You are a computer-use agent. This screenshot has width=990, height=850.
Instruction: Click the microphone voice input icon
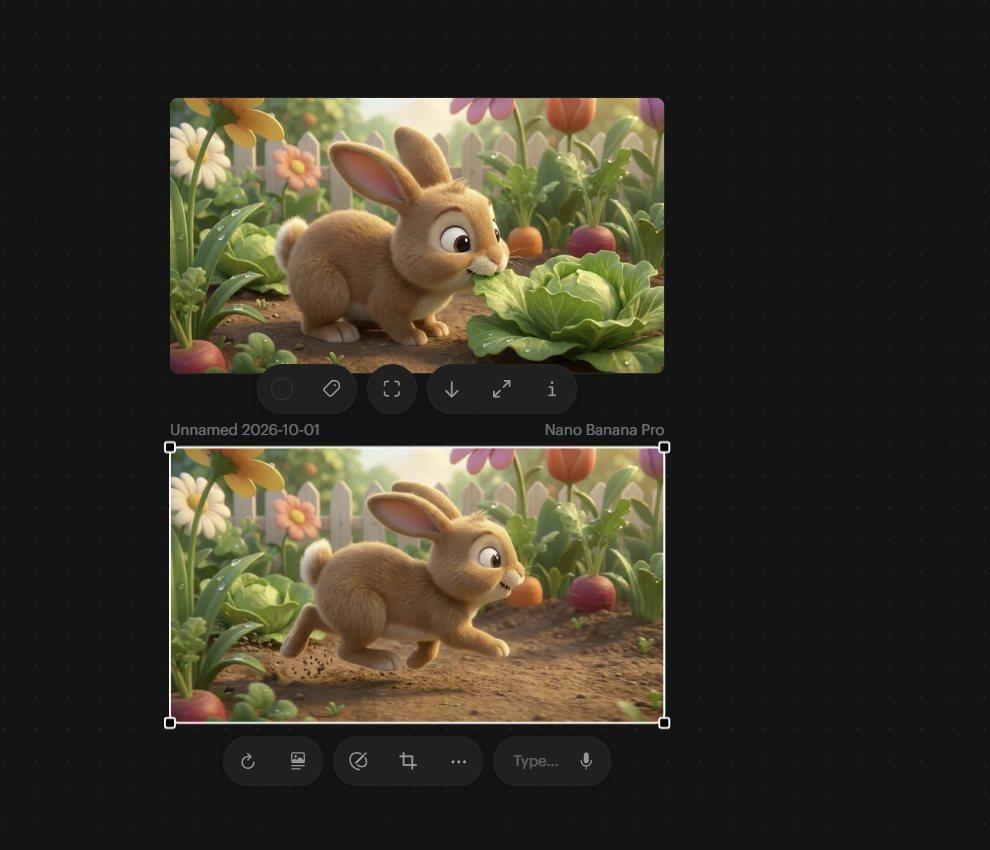[x=586, y=761]
